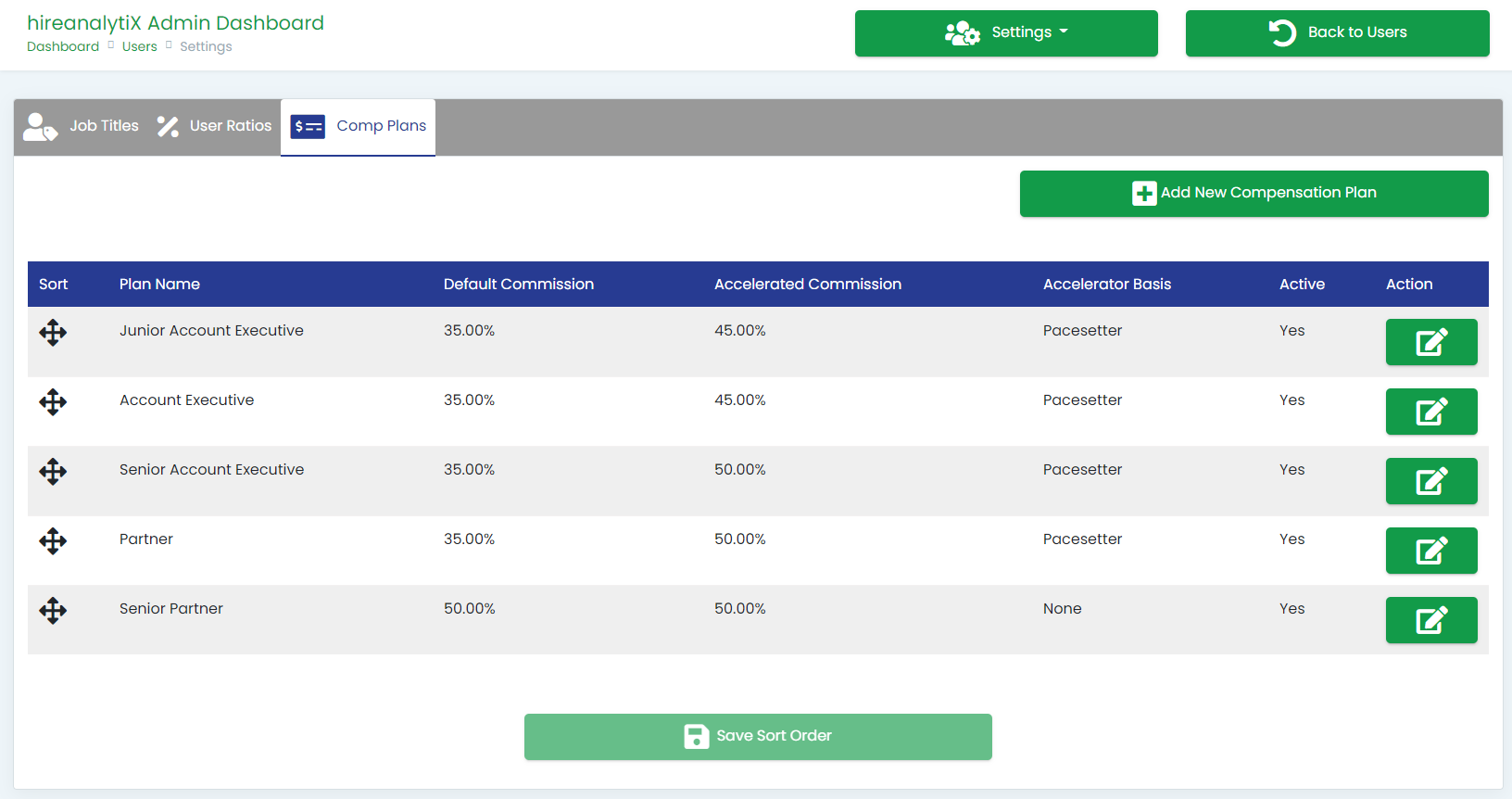Switch to the User Ratios tab
1512x799 pixels.
point(214,127)
